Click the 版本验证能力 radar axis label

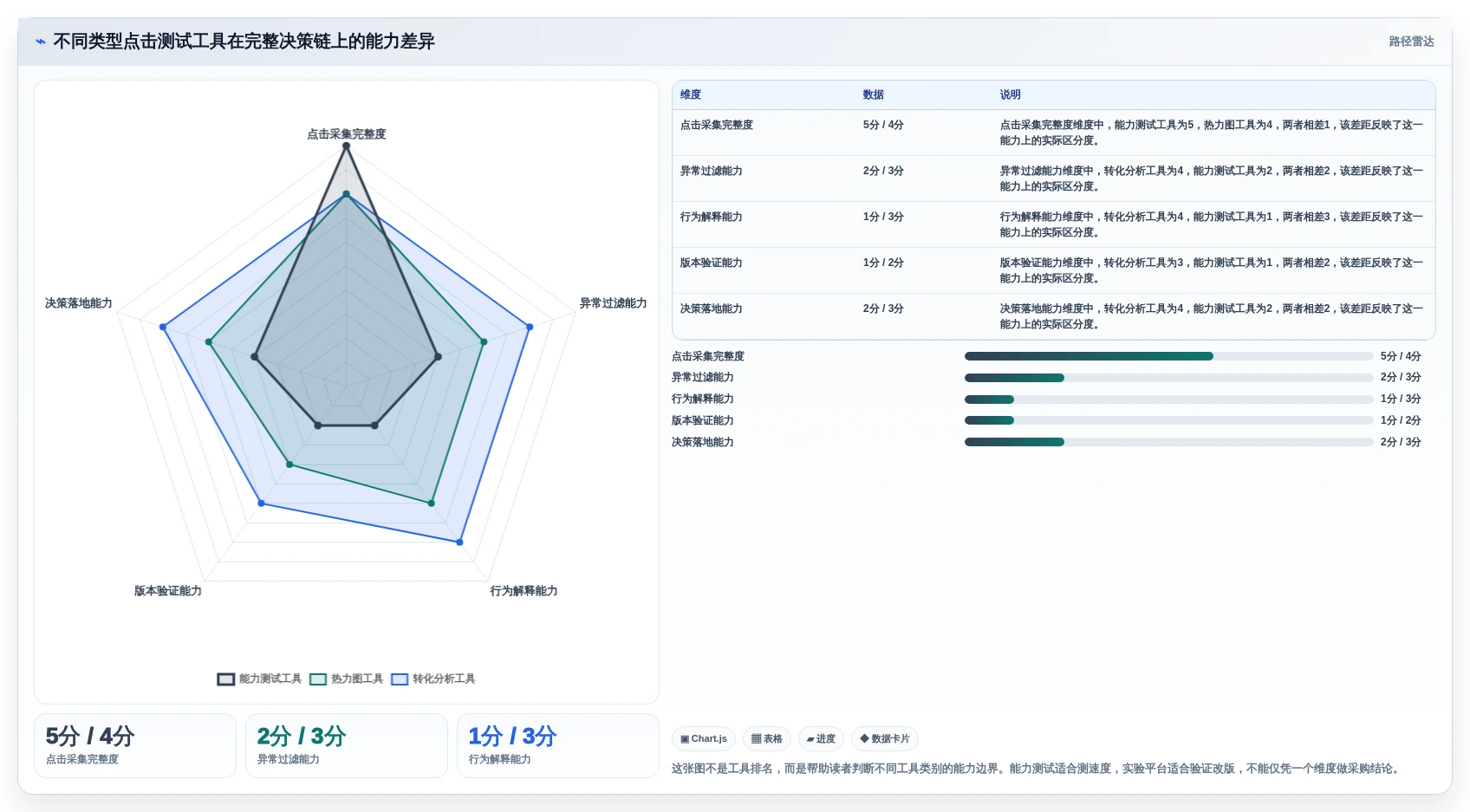click(168, 591)
